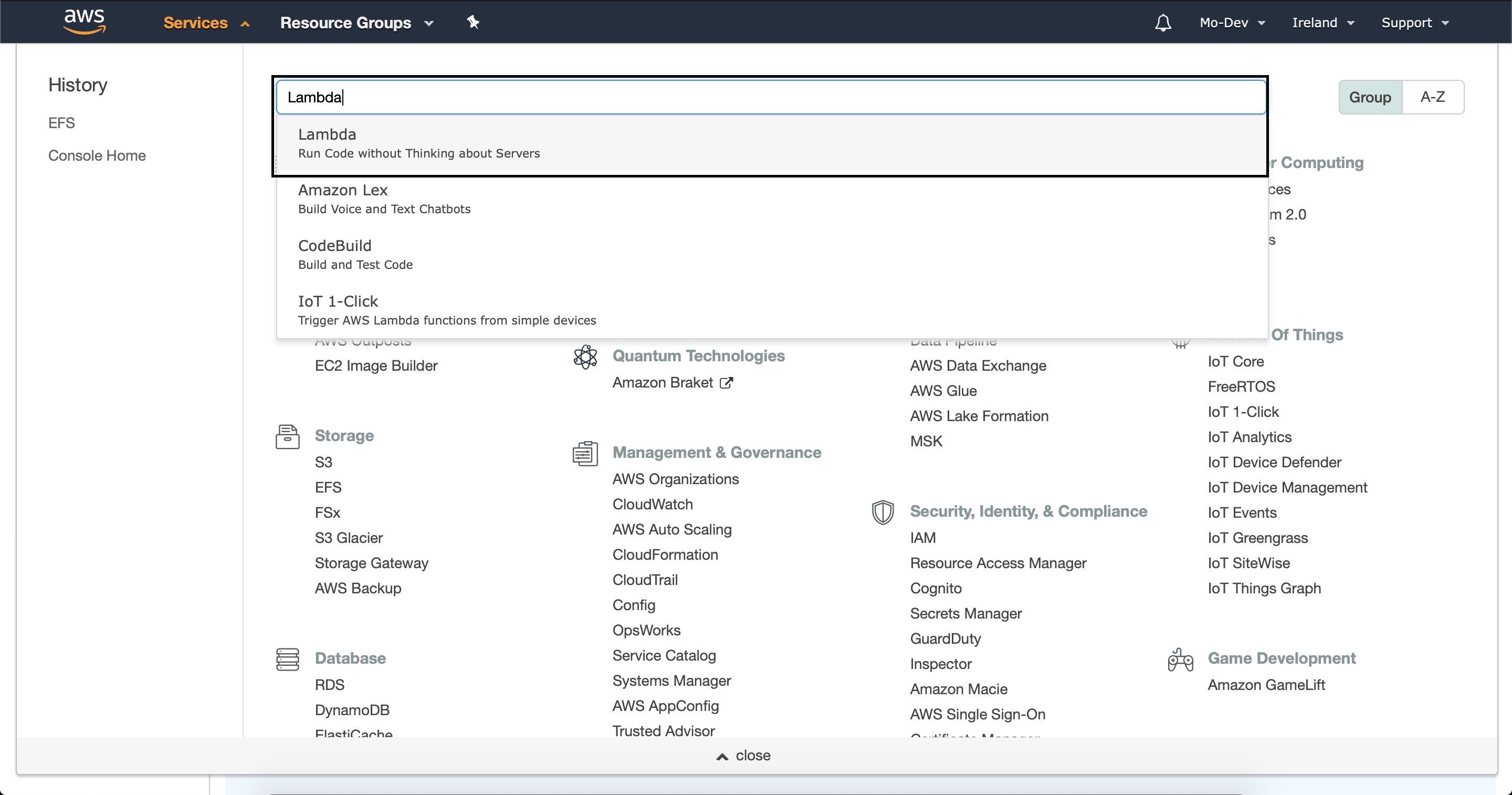The image size is (1512, 795).
Task: Click the Security shield icon
Action: point(882,512)
